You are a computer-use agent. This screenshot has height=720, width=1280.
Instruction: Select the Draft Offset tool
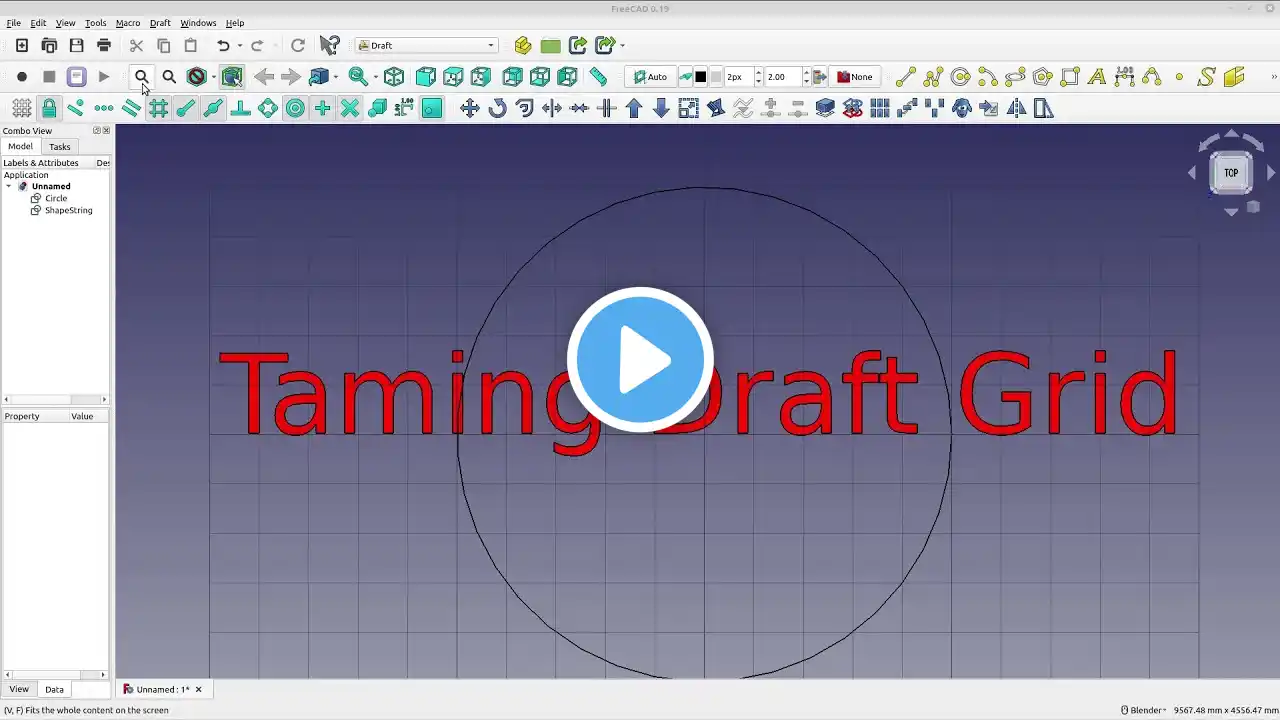tap(524, 108)
